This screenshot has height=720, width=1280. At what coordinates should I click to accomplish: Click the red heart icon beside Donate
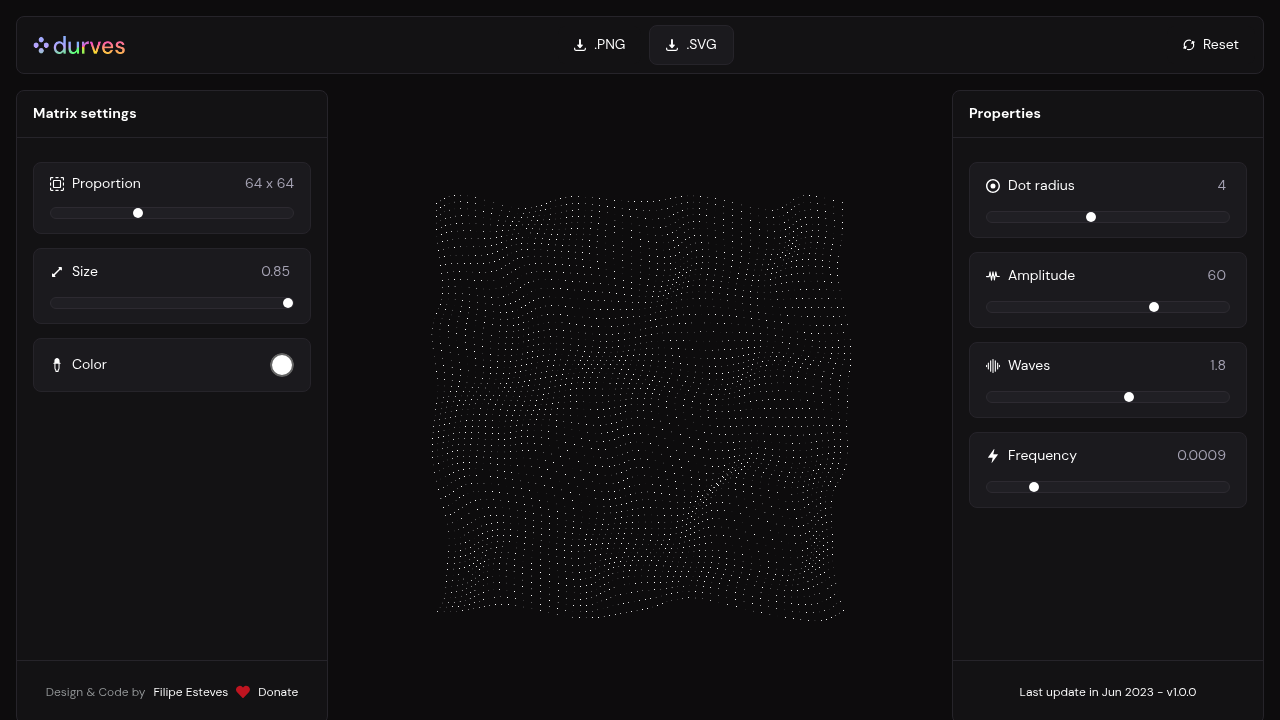tap(243, 692)
